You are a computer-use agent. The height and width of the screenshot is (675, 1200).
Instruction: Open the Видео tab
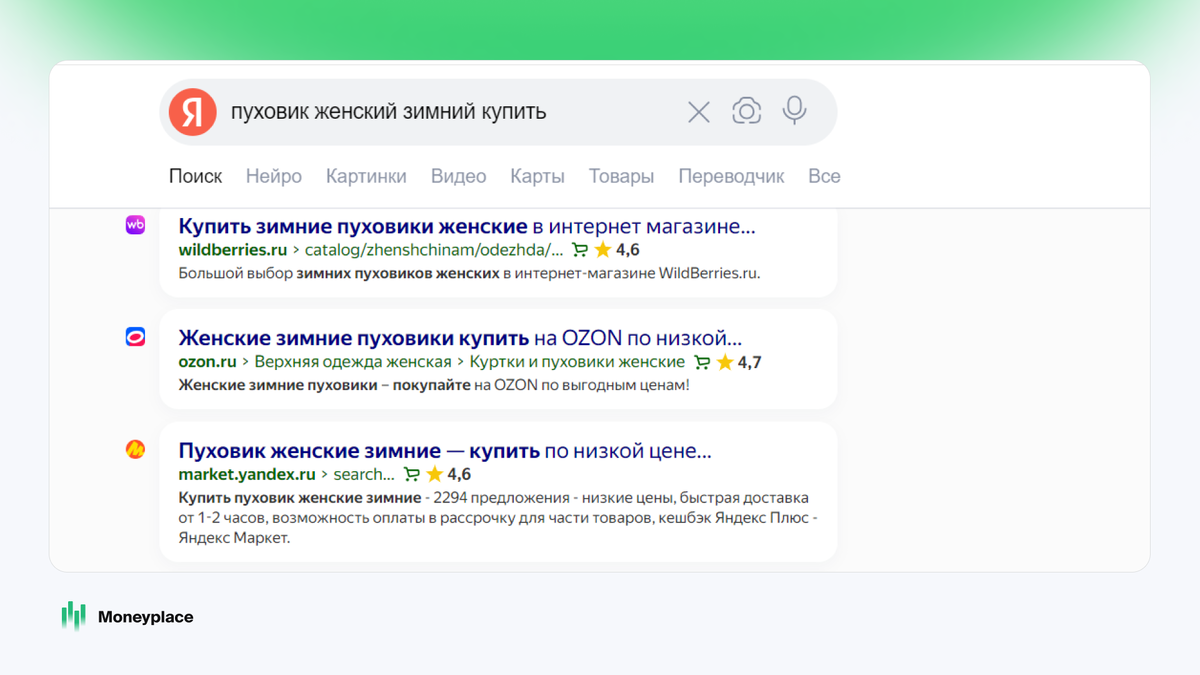pyautogui.click(x=458, y=176)
